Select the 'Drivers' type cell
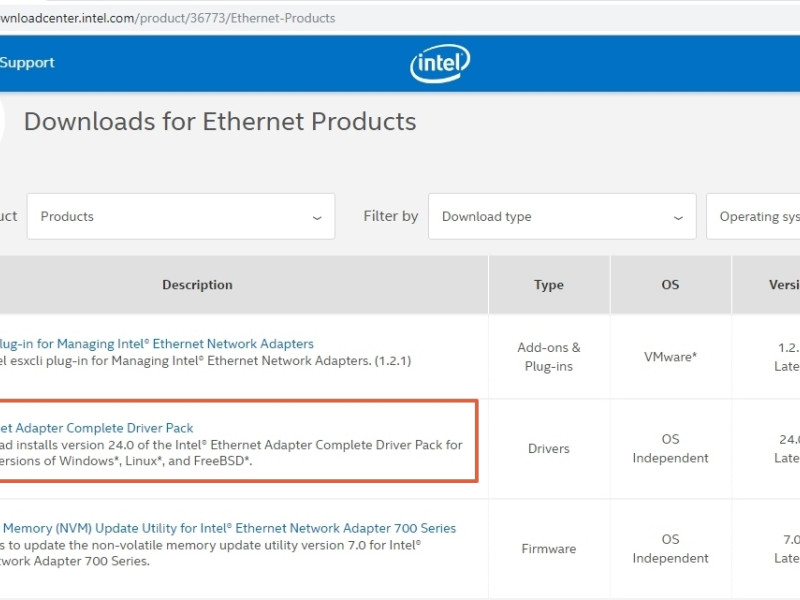The height and width of the screenshot is (600, 800). [549, 448]
